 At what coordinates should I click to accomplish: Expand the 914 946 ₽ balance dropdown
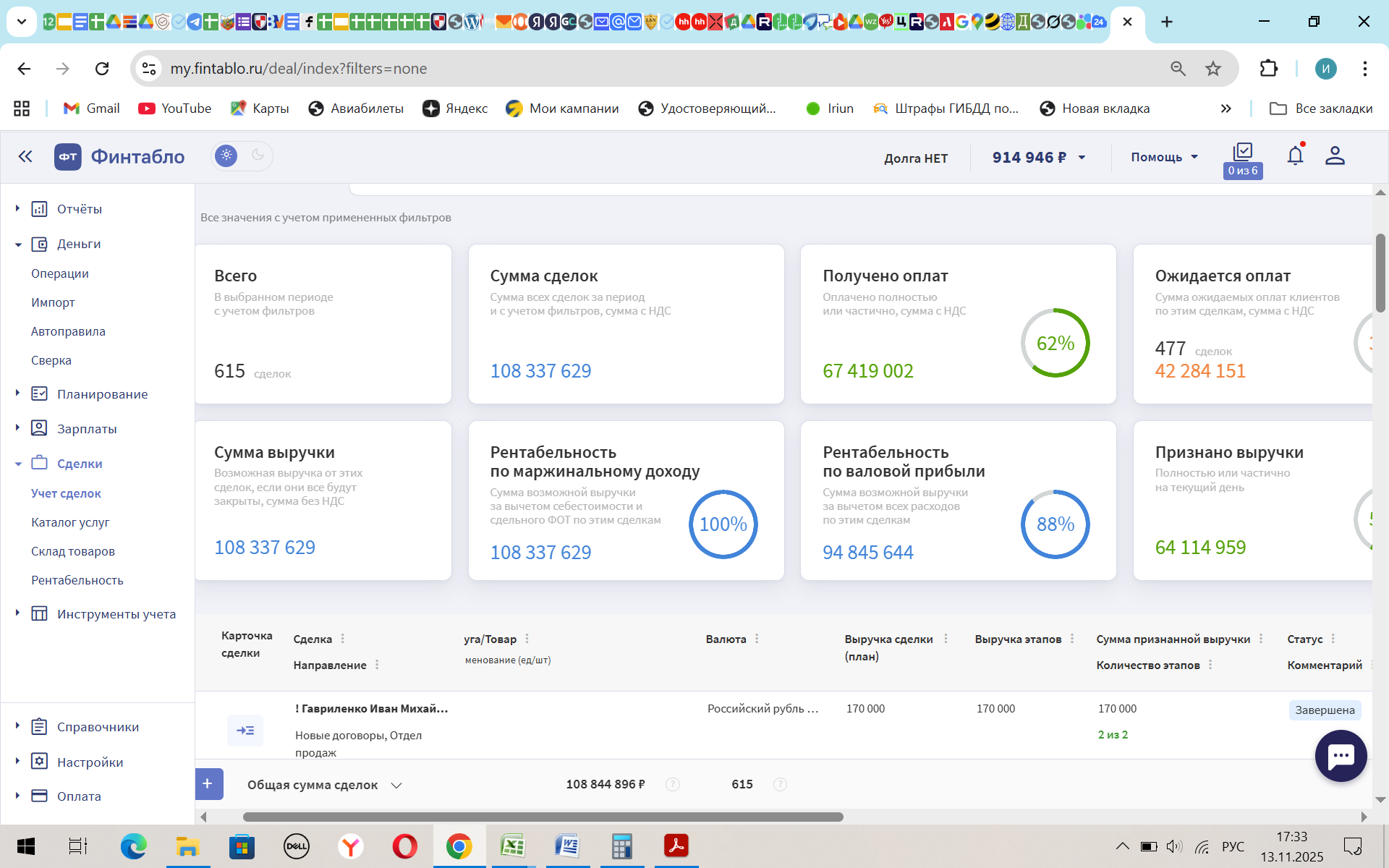(1082, 158)
